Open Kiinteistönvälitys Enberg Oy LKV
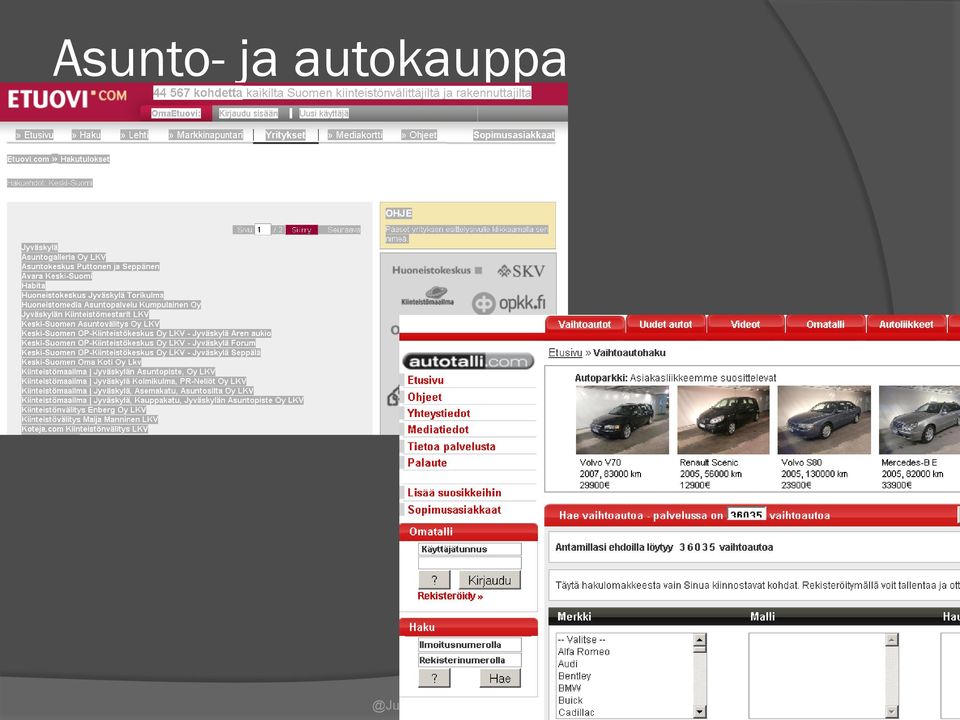The width and height of the screenshot is (960, 720). [x=84, y=410]
